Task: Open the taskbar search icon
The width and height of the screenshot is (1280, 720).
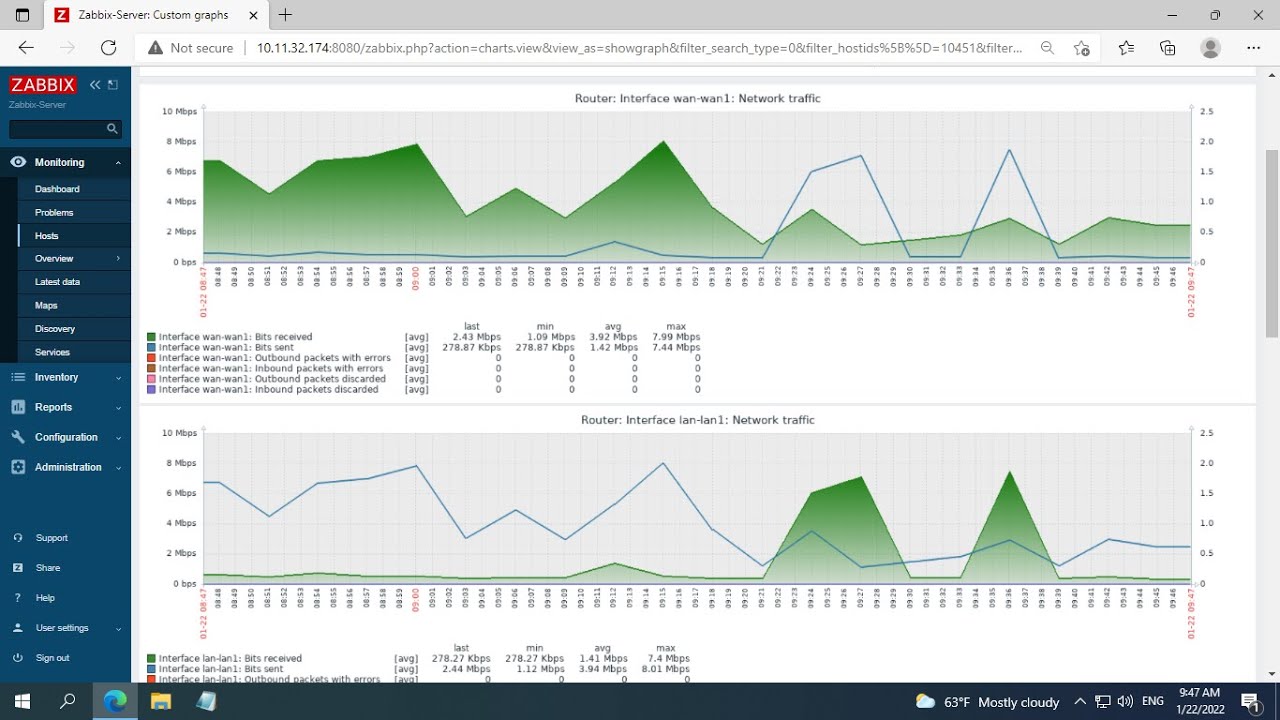Action: click(68, 701)
